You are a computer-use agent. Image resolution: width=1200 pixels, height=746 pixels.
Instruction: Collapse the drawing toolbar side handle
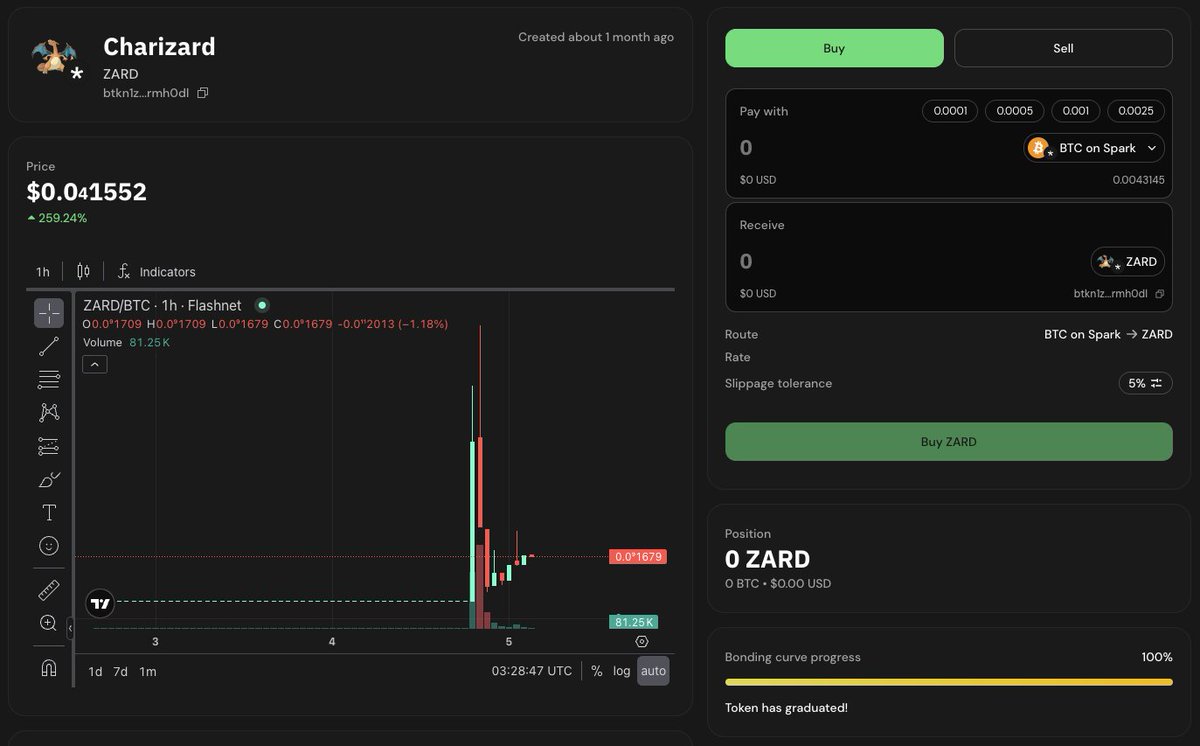click(x=70, y=629)
